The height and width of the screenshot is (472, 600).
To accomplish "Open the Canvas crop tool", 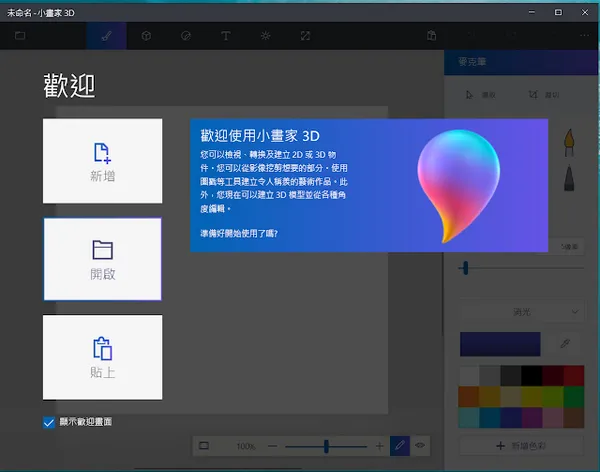I will (x=305, y=36).
